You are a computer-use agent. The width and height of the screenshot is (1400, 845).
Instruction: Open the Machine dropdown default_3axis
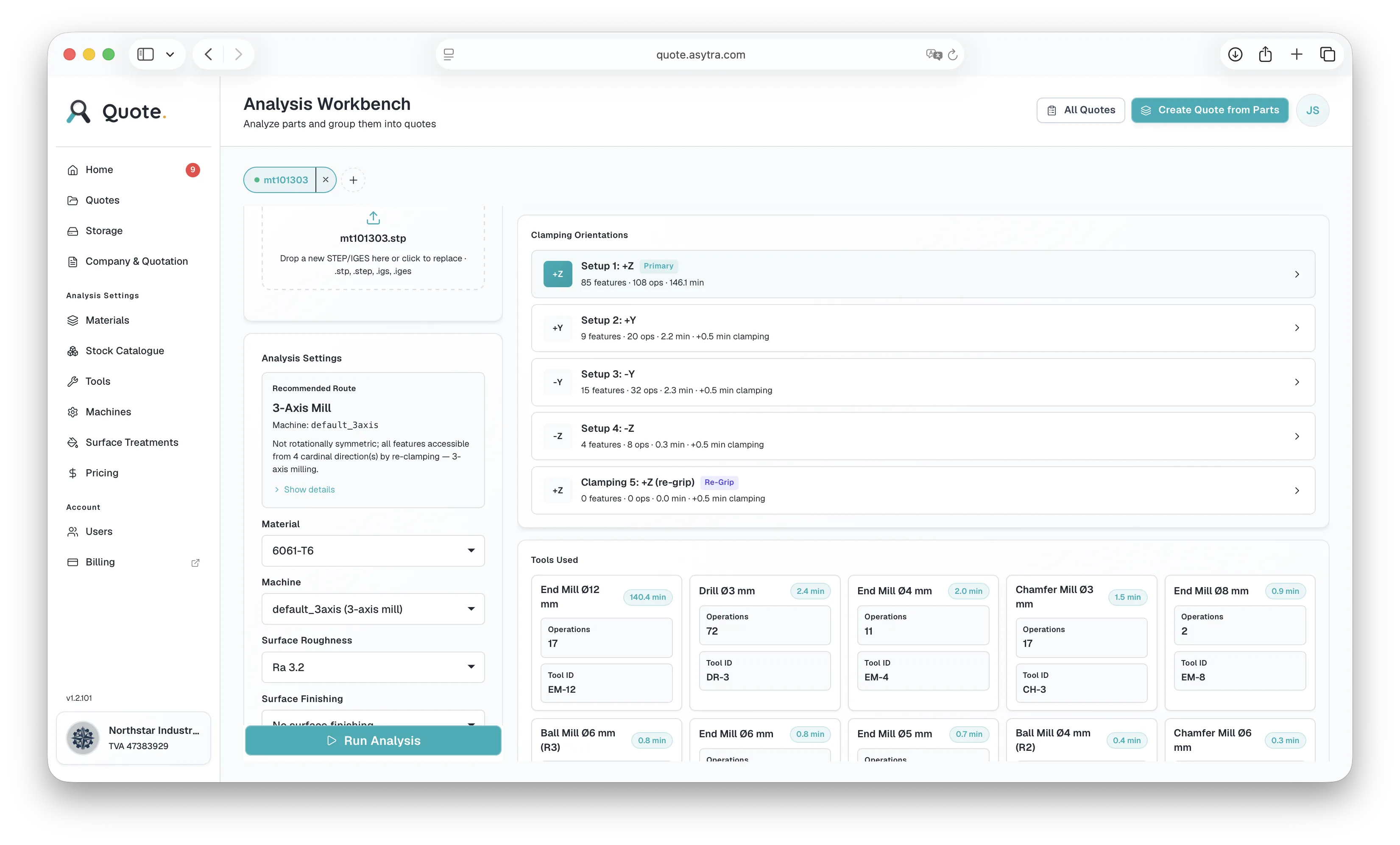[x=373, y=609]
